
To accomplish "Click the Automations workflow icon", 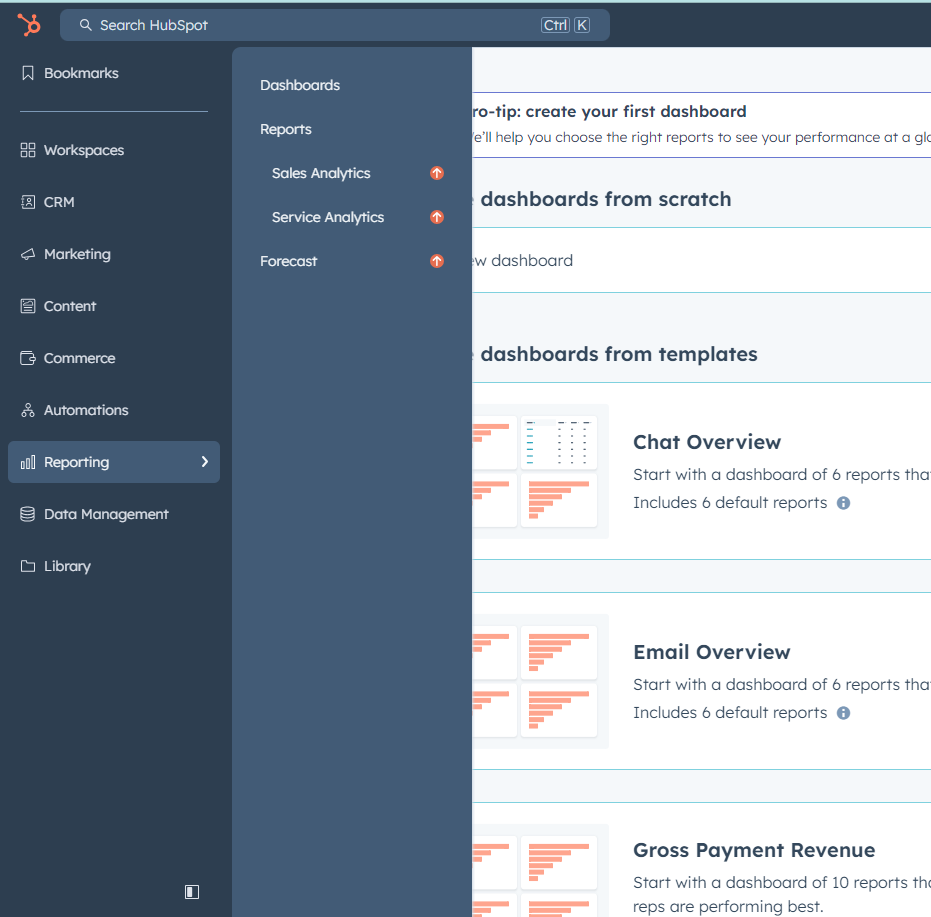I will pos(27,410).
